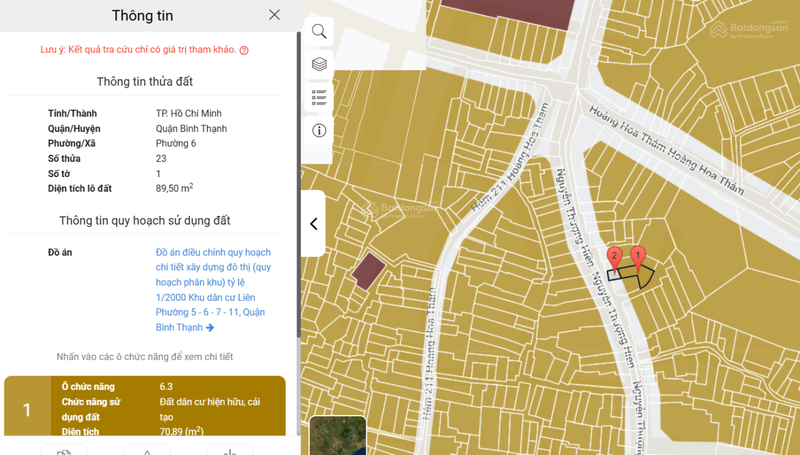Click the maroon zone at the map top
This screenshot has height=455, width=800.
tap(508, 15)
